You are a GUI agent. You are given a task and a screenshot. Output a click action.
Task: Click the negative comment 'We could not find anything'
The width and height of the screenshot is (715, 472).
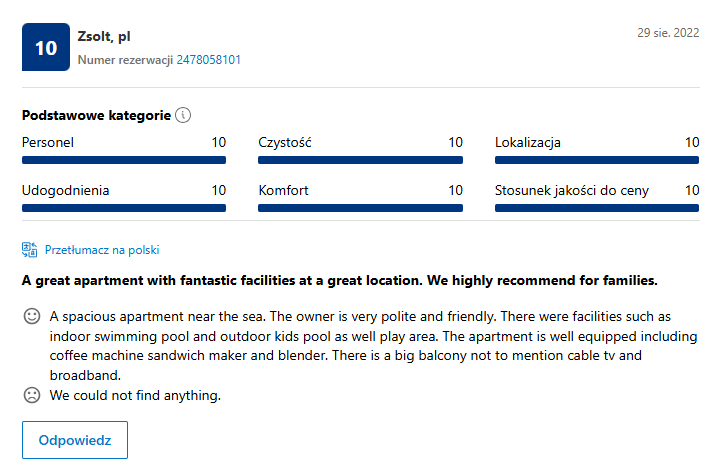134,395
